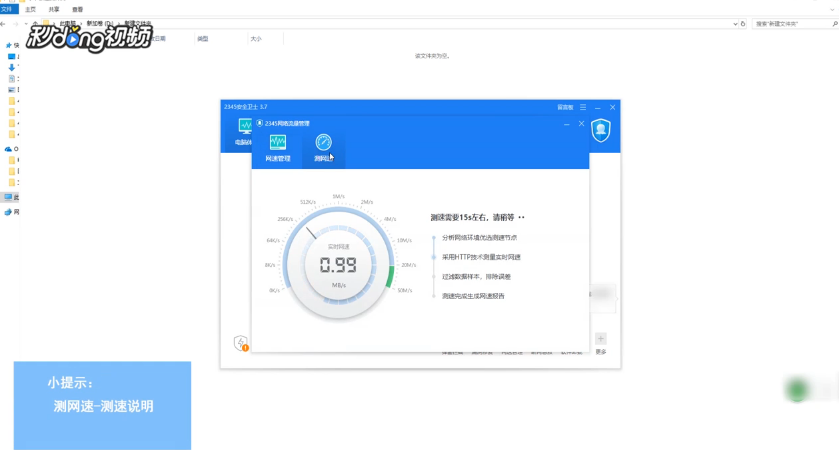This screenshot has height=450, width=839.
Task: Close the 2345网络流量管理 window
Action: click(581, 124)
